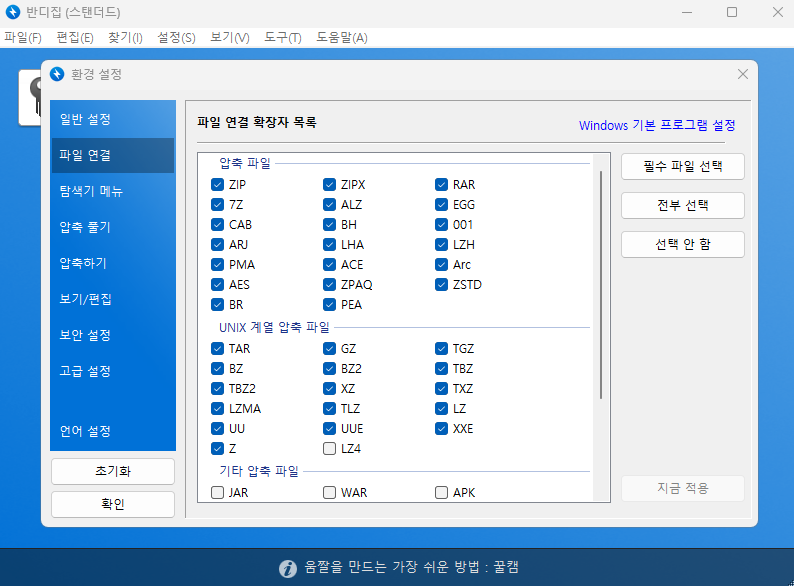Image resolution: width=794 pixels, height=586 pixels.
Task: Open the 보기(V) menu
Action: point(230,38)
